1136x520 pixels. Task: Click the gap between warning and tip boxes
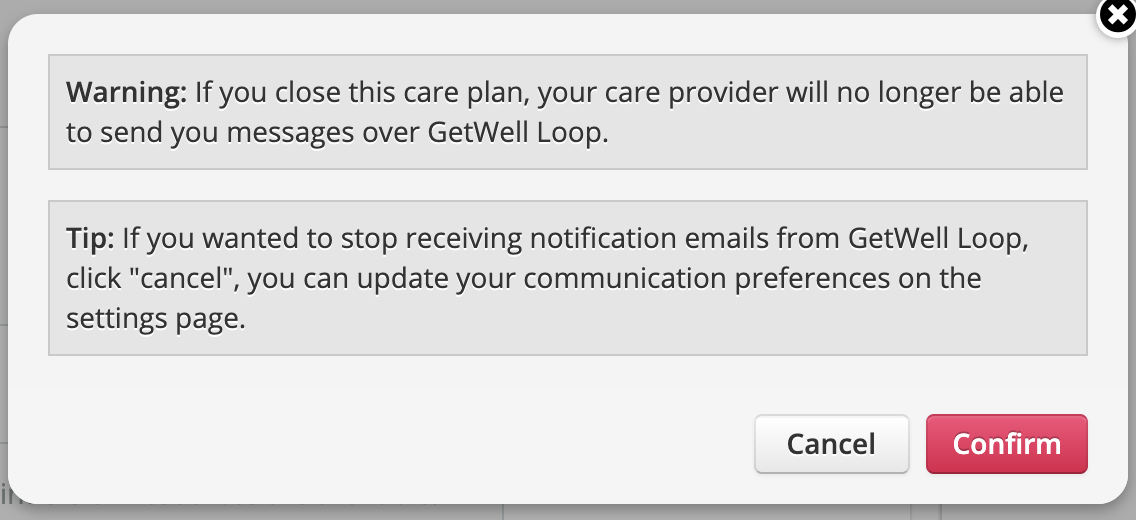tap(567, 185)
